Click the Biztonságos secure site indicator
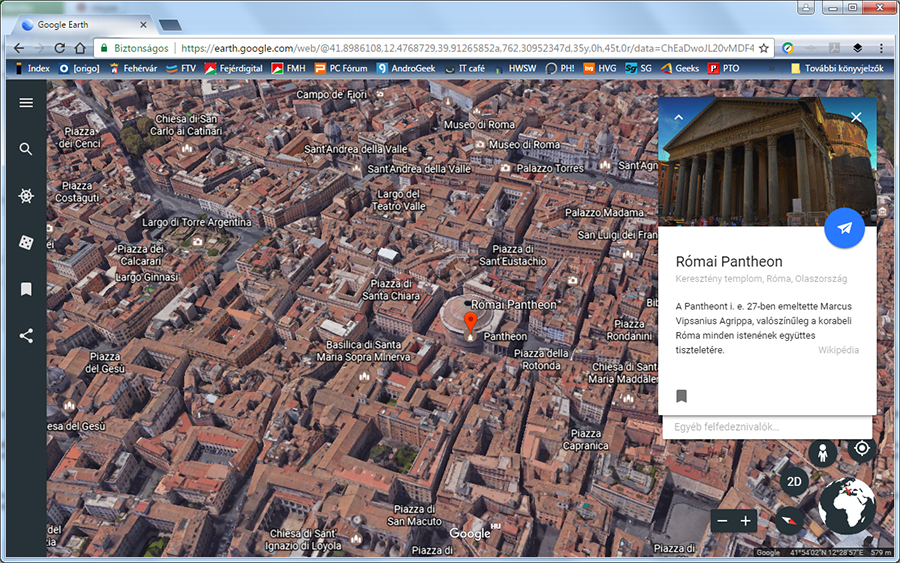 pos(134,48)
